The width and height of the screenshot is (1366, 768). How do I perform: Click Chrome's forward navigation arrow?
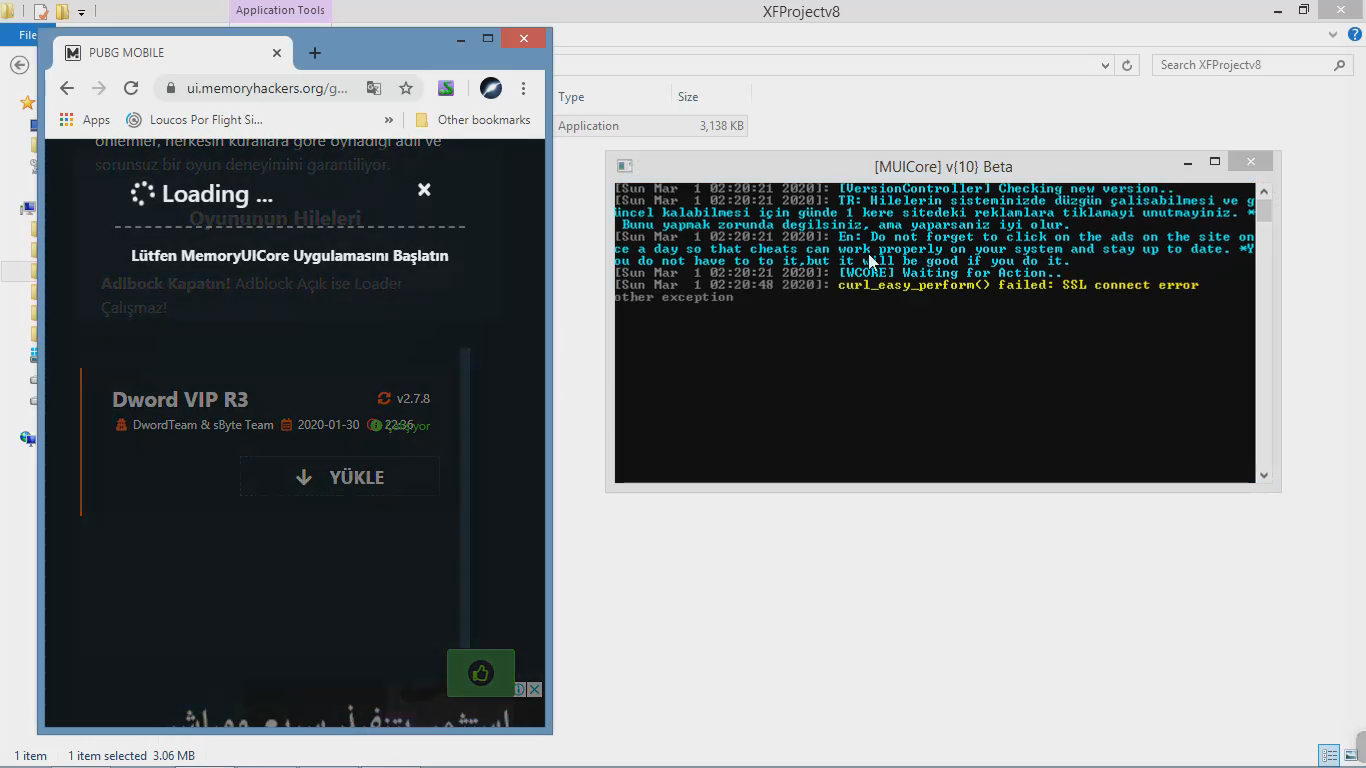tap(98, 88)
